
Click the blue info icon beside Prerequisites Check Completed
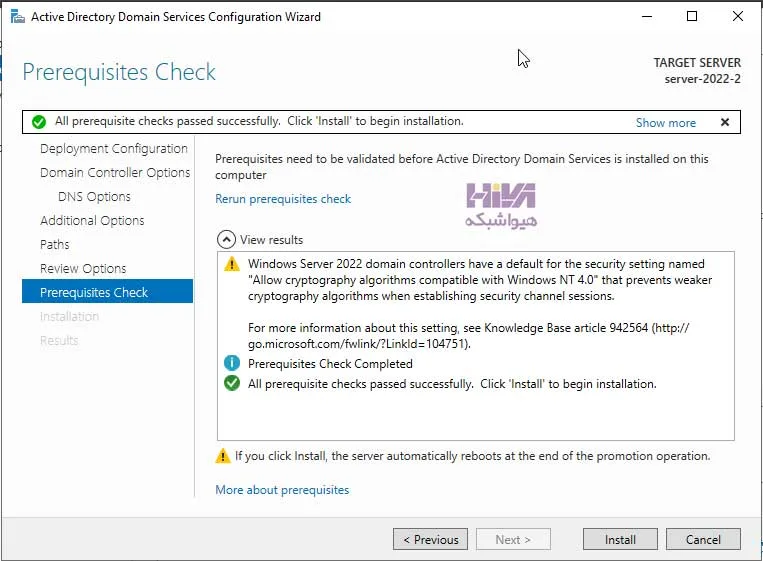(232, 363)
